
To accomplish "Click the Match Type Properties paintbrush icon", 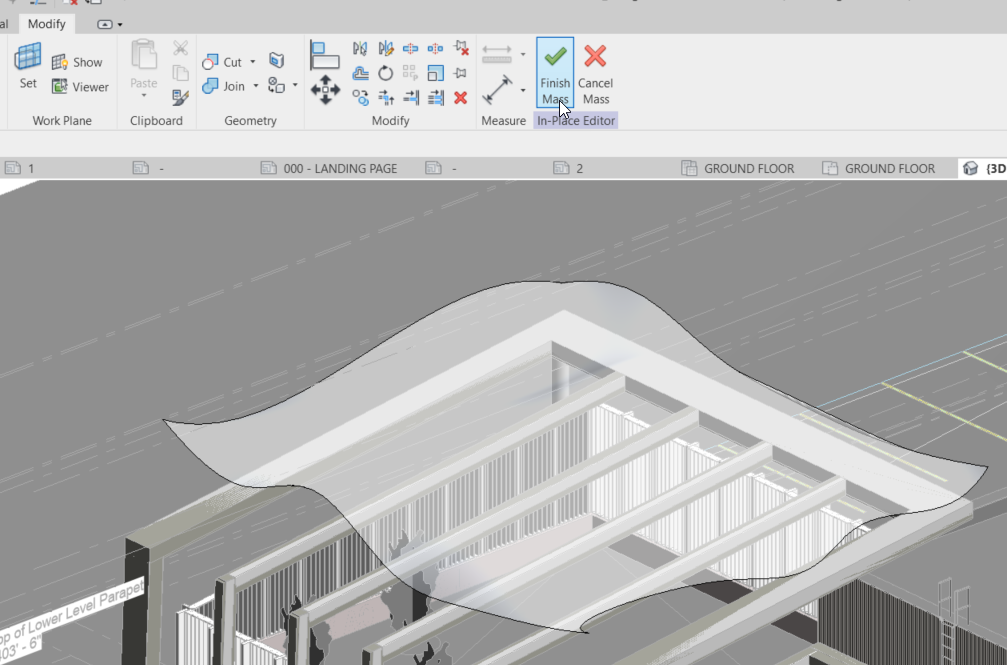I will click(180, 98).
